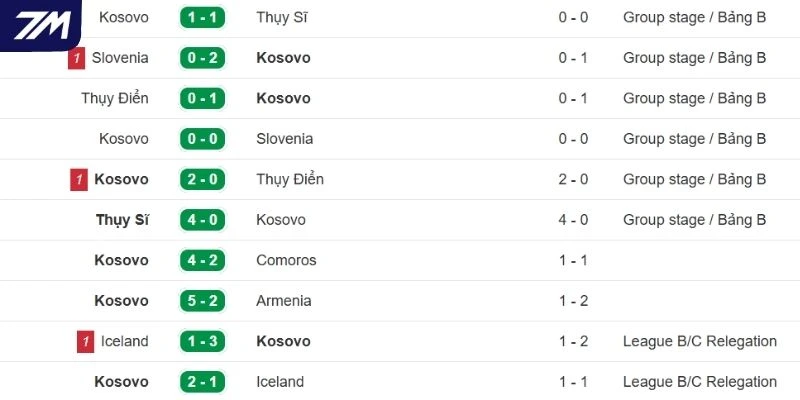
Task: Open the 1 - 1 score badge
Action: click(205, 18)
